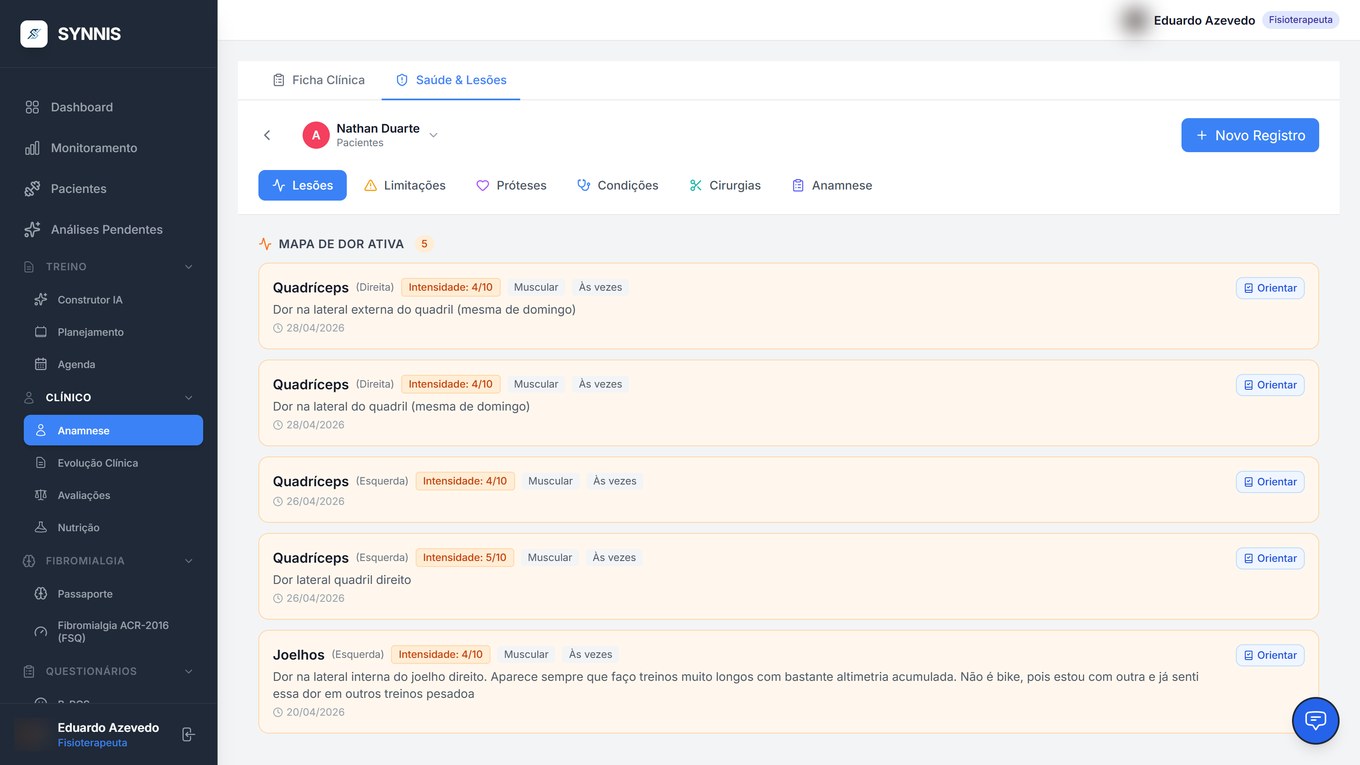Screen dimensions: 1360x765
Task: Select the Limitações tab
Action: (x=405, y=185)
